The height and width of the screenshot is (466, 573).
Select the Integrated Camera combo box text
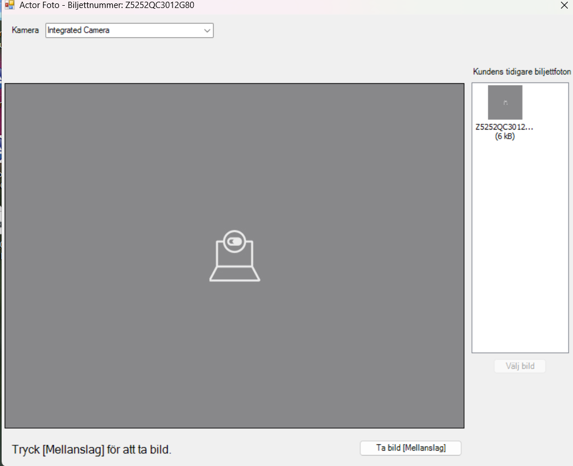click(78, 30)
